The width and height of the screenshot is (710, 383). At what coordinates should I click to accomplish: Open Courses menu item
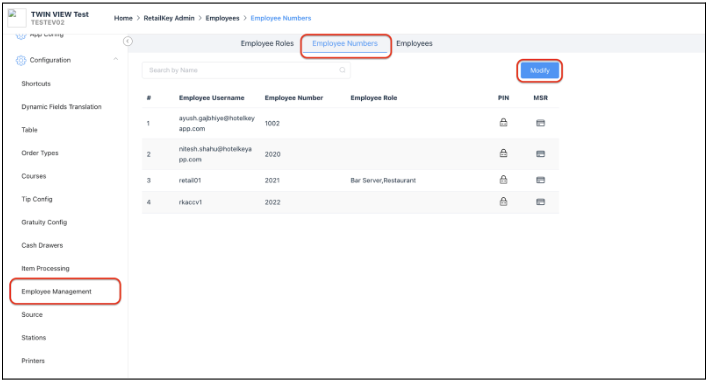point(34,176)
